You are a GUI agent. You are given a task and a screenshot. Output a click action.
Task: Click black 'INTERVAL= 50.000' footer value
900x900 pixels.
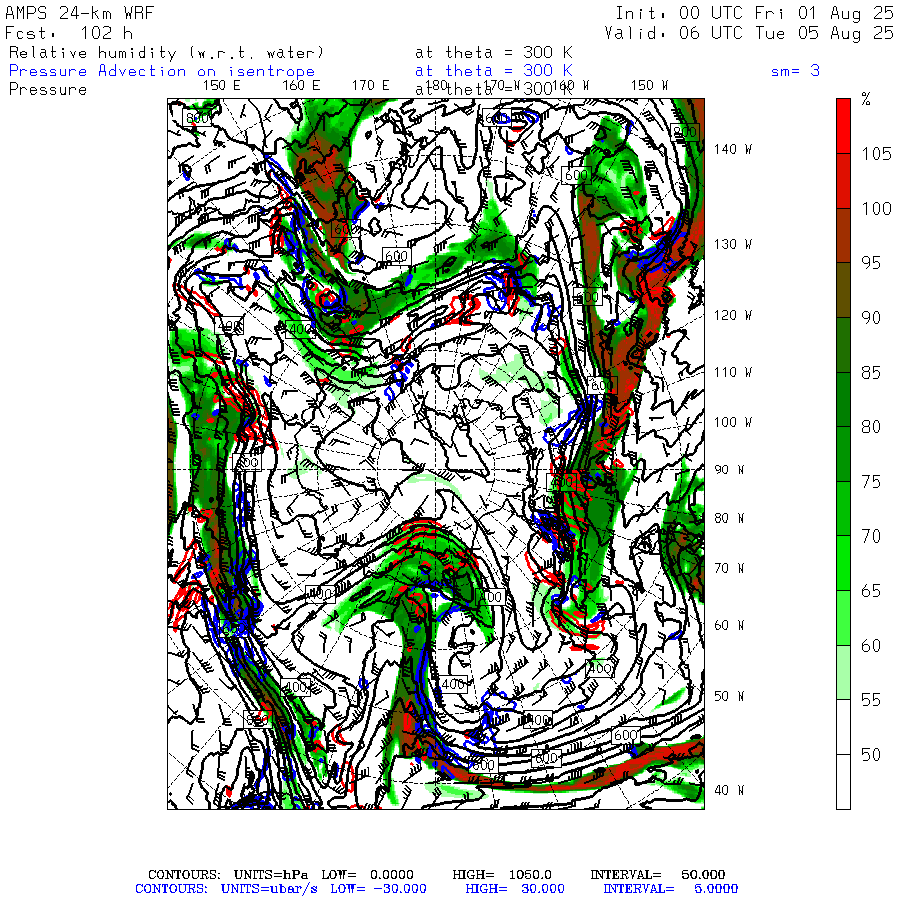point(658,875)
